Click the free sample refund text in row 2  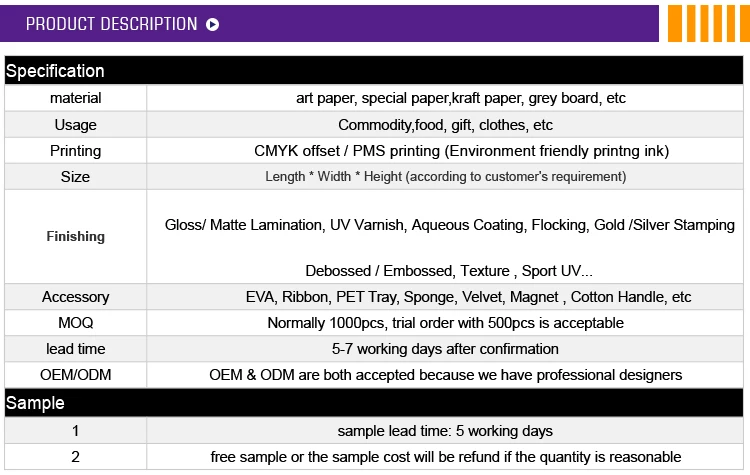tap(445, 457)
